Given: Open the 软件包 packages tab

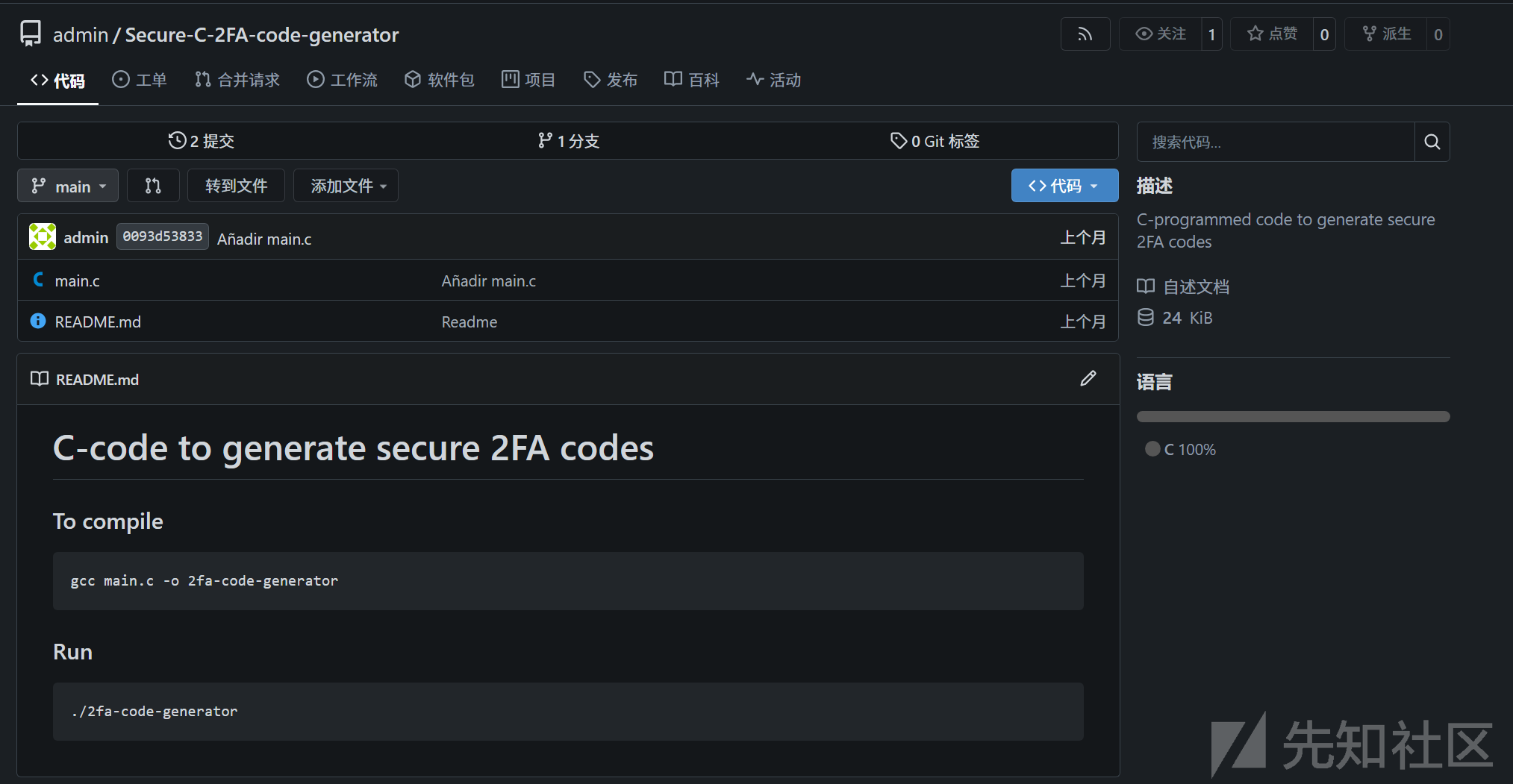Looking at the screenshot, I should pyautogui.click(x=440, y=80).
